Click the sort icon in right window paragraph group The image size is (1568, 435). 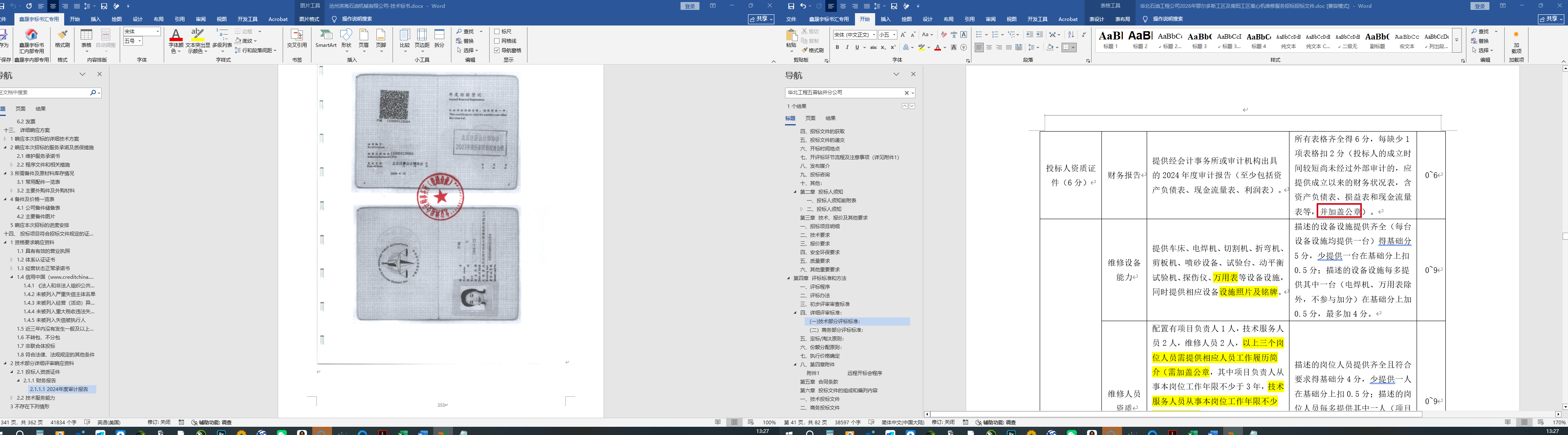tap(1071, 35)
